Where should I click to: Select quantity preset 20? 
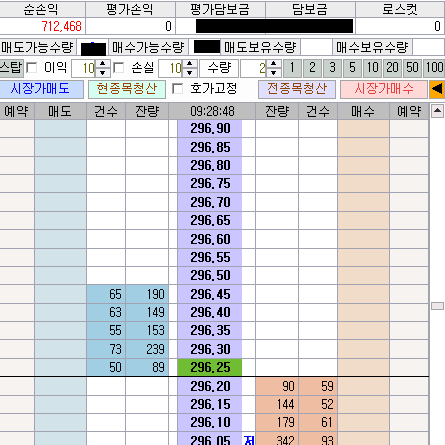(392, 68)
